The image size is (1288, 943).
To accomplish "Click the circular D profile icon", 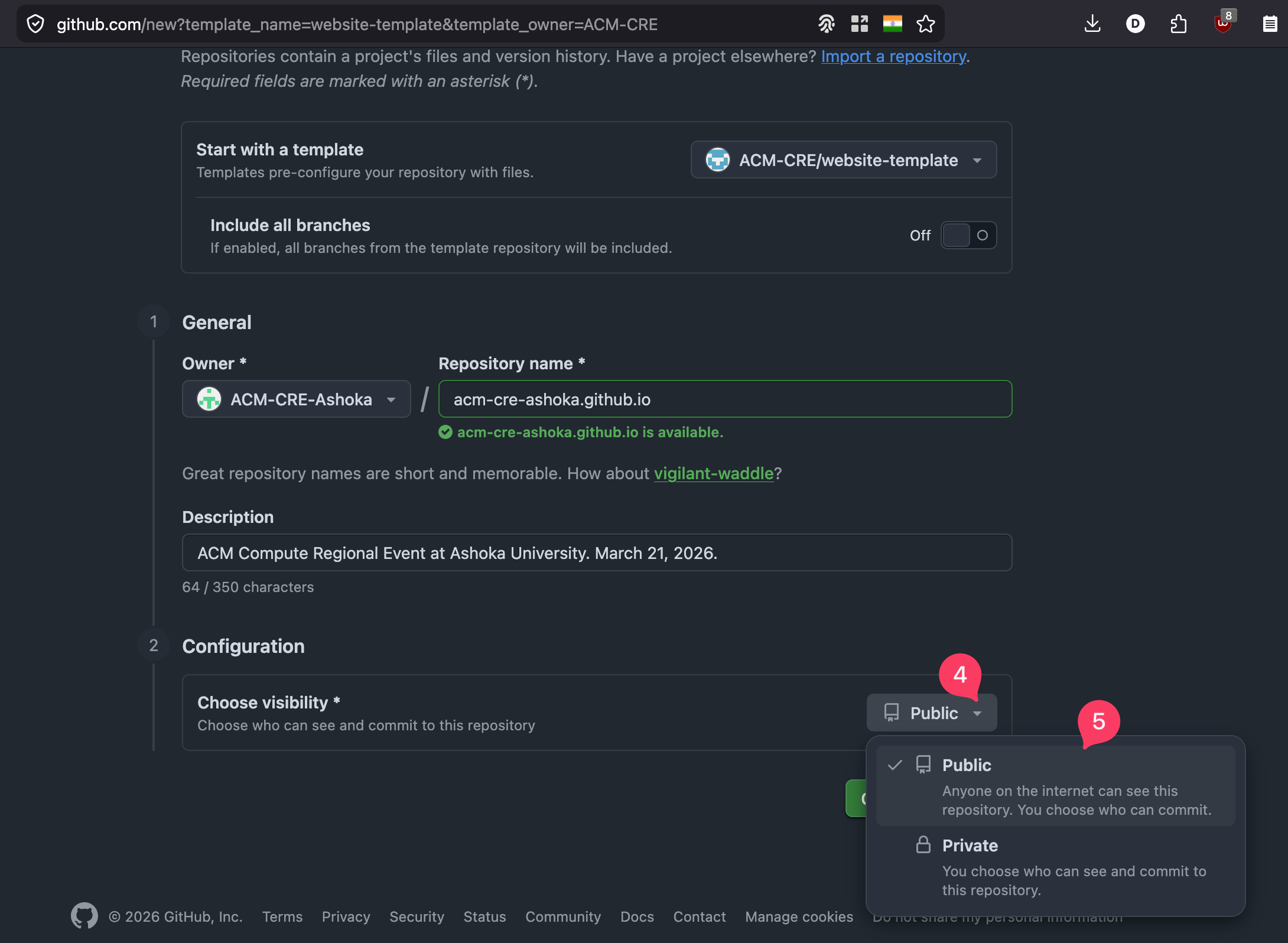I will tap(1135, 24).
